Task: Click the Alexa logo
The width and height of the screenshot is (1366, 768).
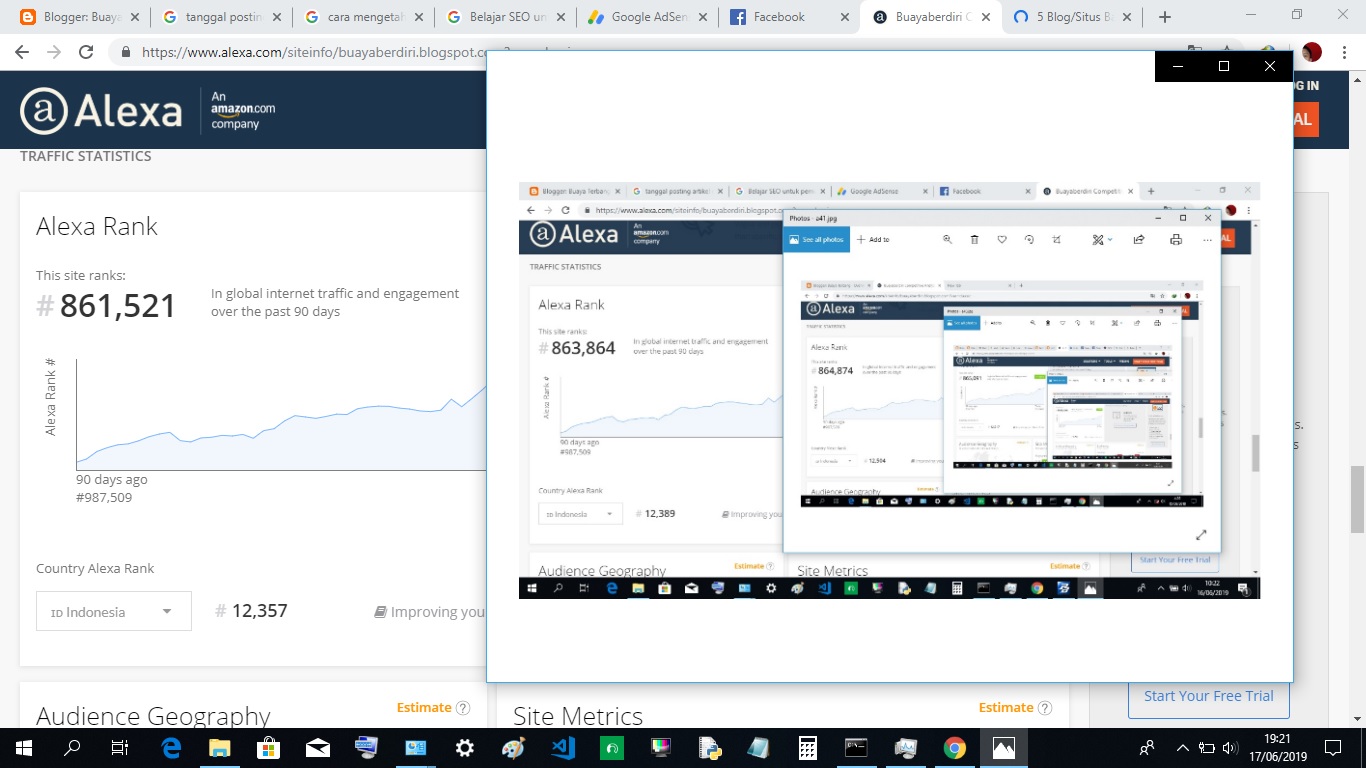Action: coord(102,110)
